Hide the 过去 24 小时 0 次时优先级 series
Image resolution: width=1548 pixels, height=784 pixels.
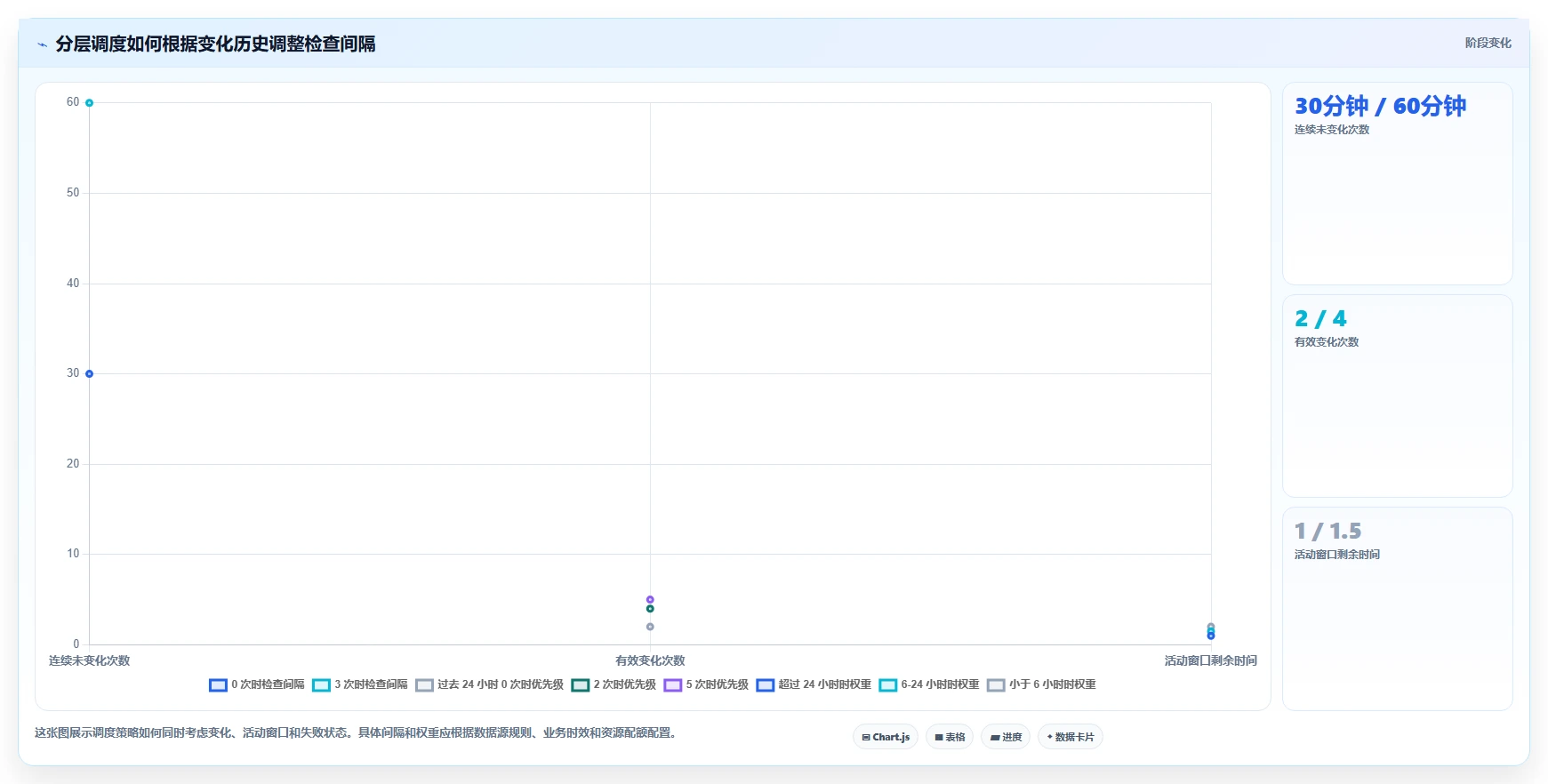[489, 684]
